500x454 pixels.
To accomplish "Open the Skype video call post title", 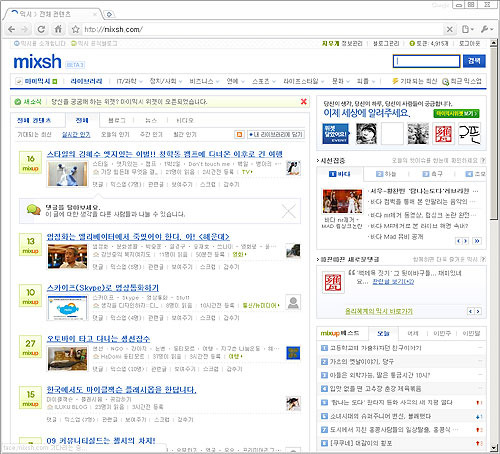I will tap(103, 287).
